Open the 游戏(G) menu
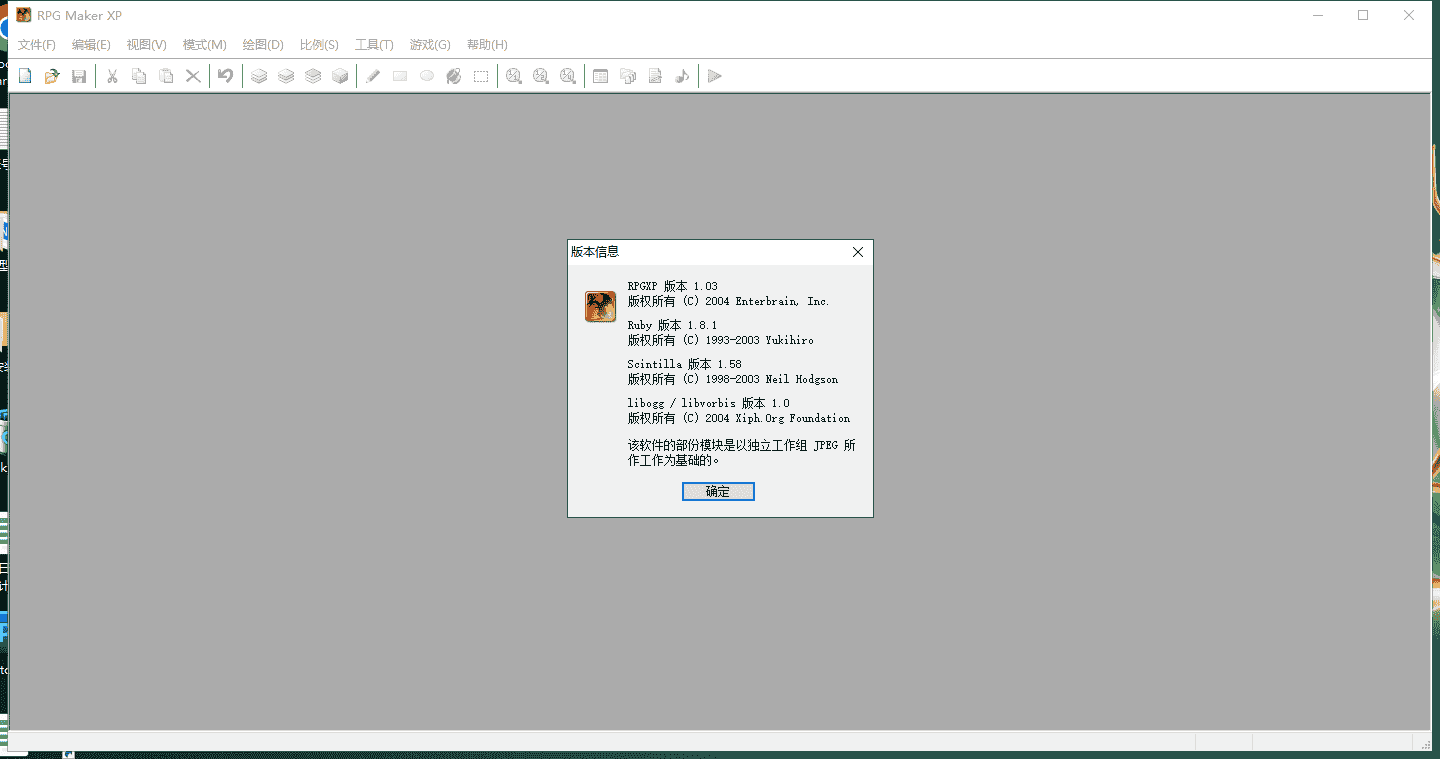This screenshot has height=759, width=1440. point(429,44)
